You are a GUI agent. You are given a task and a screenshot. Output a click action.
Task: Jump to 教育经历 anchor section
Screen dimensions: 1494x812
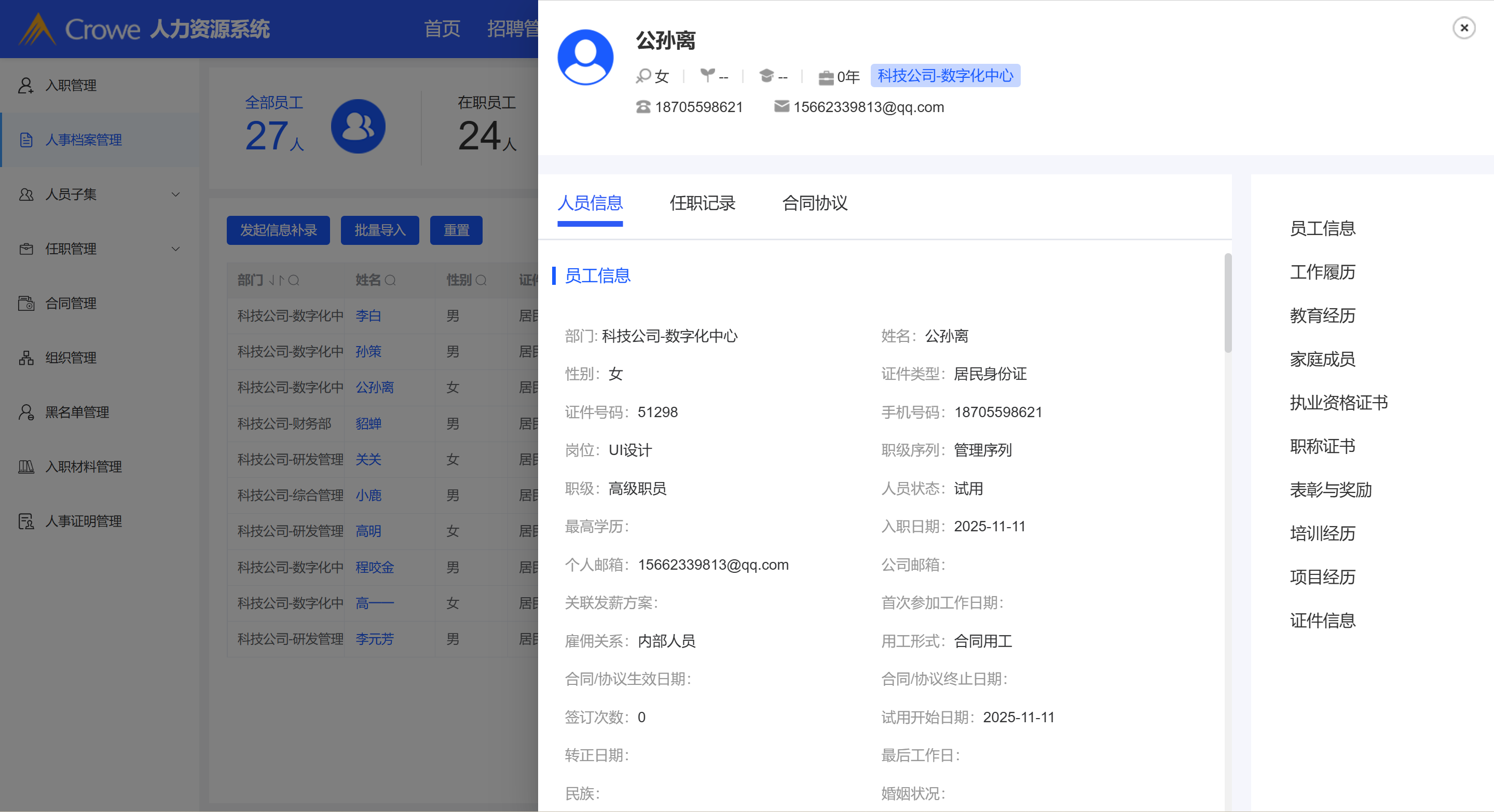coord(1322,315)
